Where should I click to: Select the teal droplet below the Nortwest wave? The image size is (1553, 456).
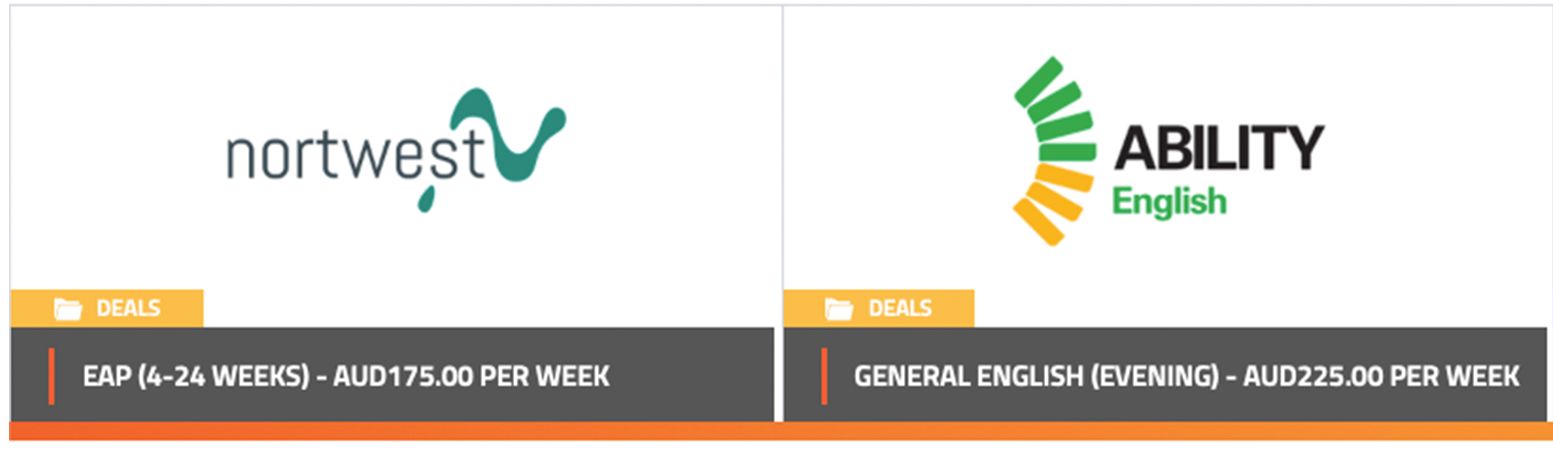pos(428,197)
